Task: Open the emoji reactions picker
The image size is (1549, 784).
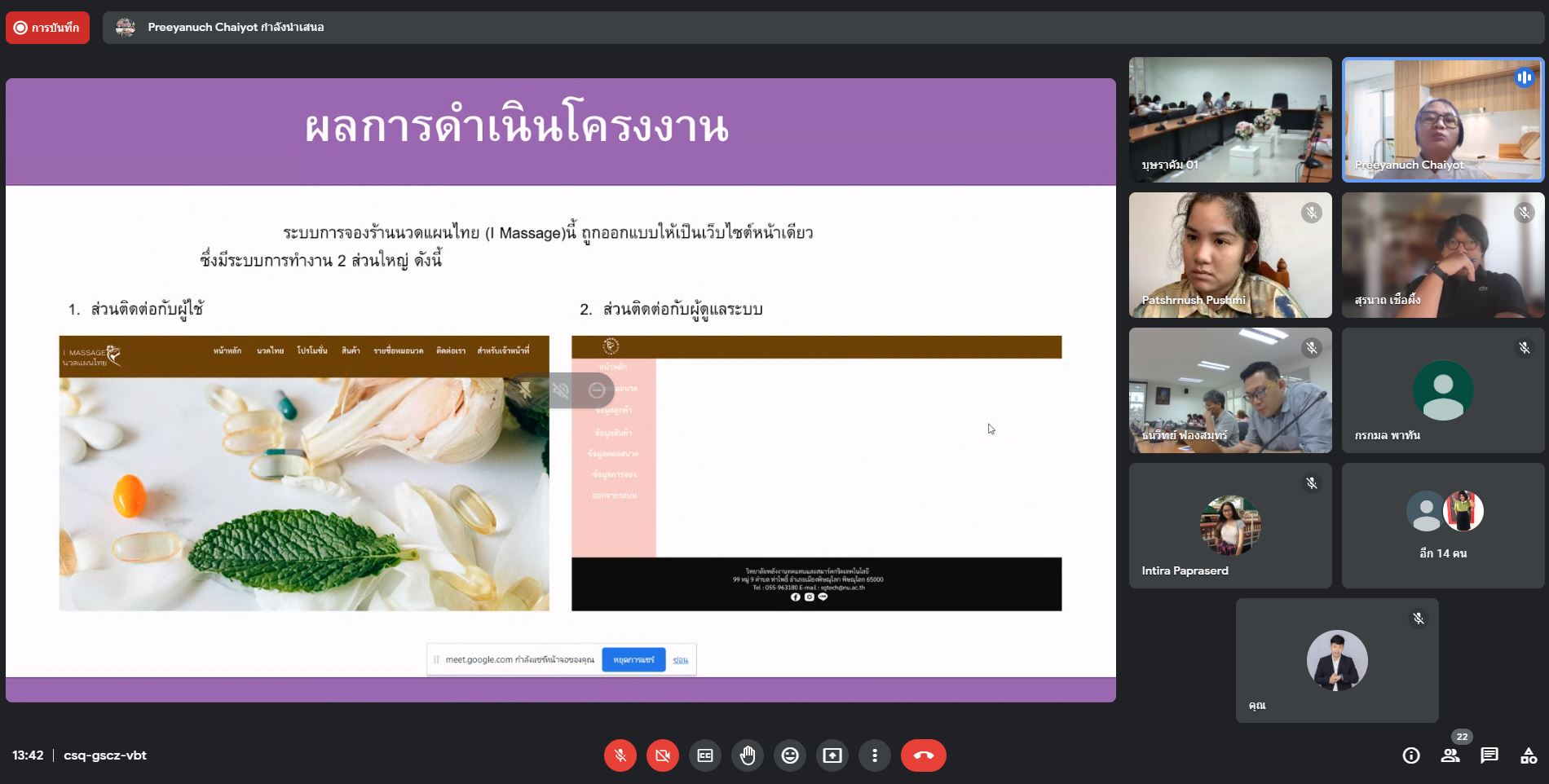Action: [790, 755]
